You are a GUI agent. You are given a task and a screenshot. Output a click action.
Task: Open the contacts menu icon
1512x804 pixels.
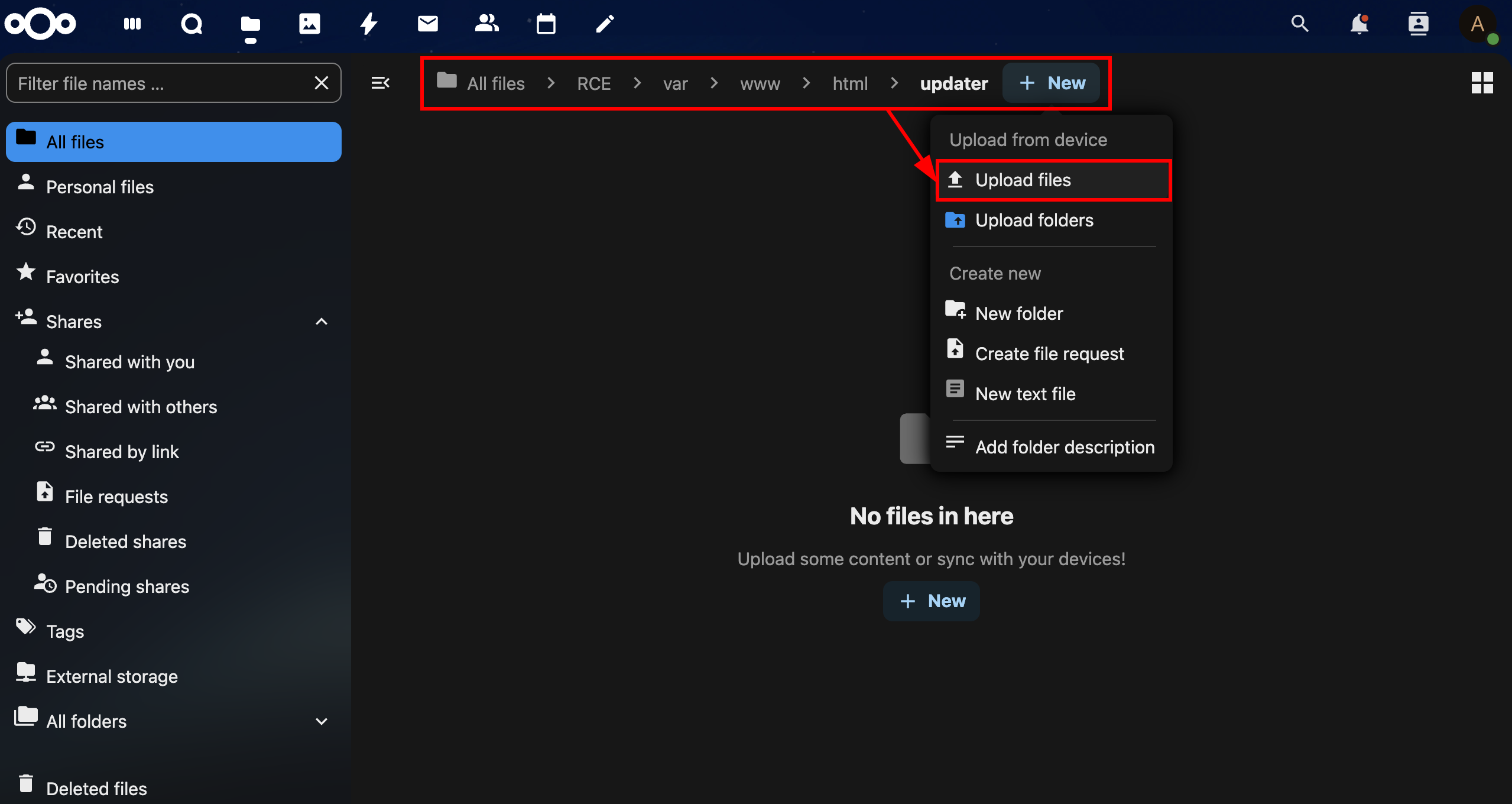click(1418, 24)
